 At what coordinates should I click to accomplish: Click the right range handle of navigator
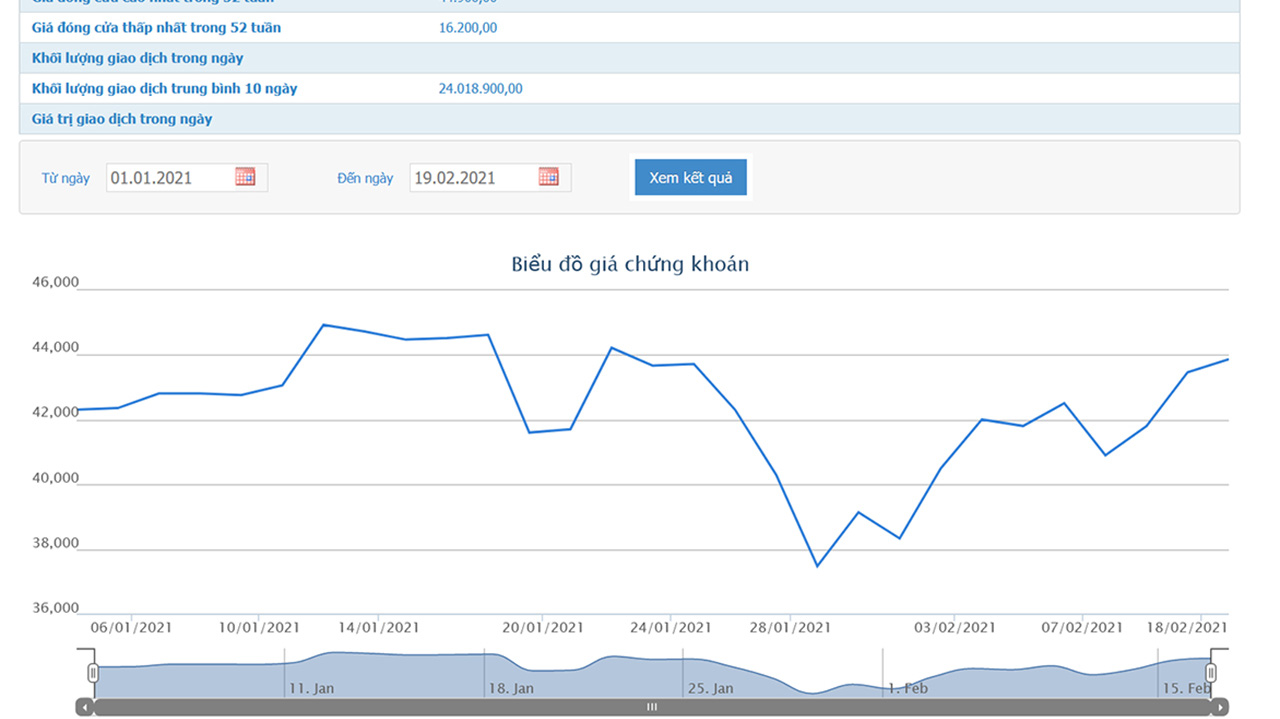click(x=1211, y=673)
